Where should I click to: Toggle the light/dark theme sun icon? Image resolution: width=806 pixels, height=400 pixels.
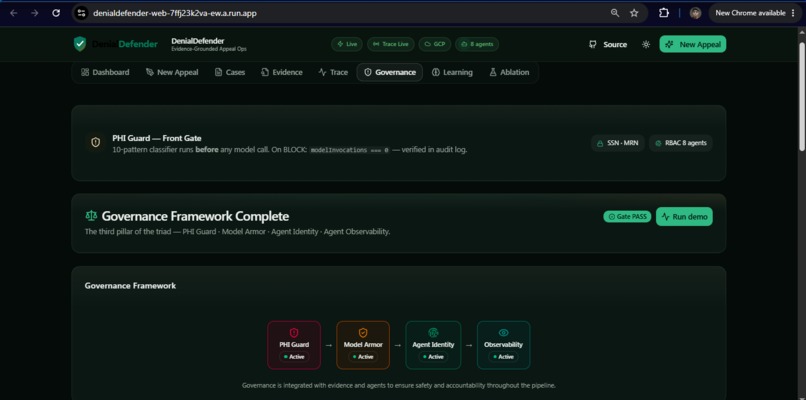[646, 44]
